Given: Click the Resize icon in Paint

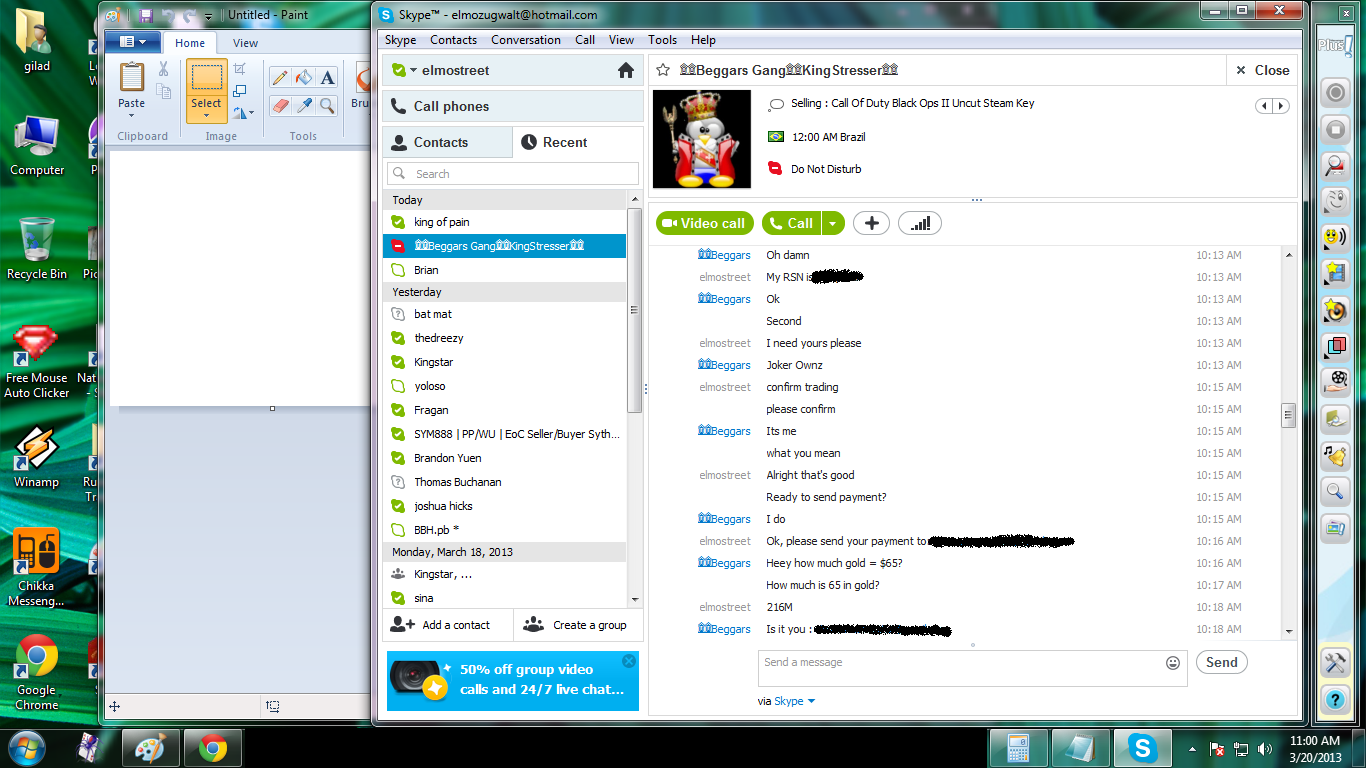Looking at the screenshot, I should click(x=239, y=91).
